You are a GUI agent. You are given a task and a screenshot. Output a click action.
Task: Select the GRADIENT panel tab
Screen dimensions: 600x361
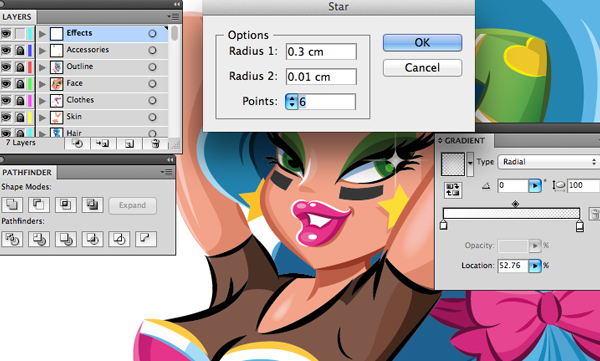465,140
